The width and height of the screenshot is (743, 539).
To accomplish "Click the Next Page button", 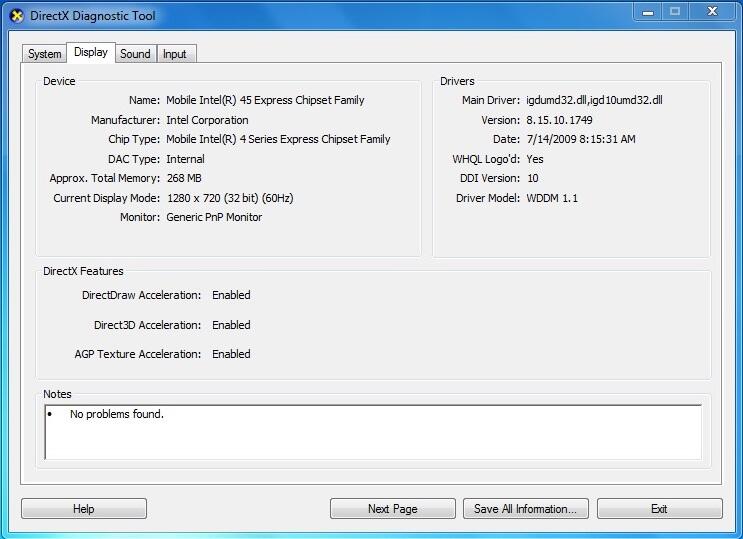I will pyautogui.click(x=393, y=509).
